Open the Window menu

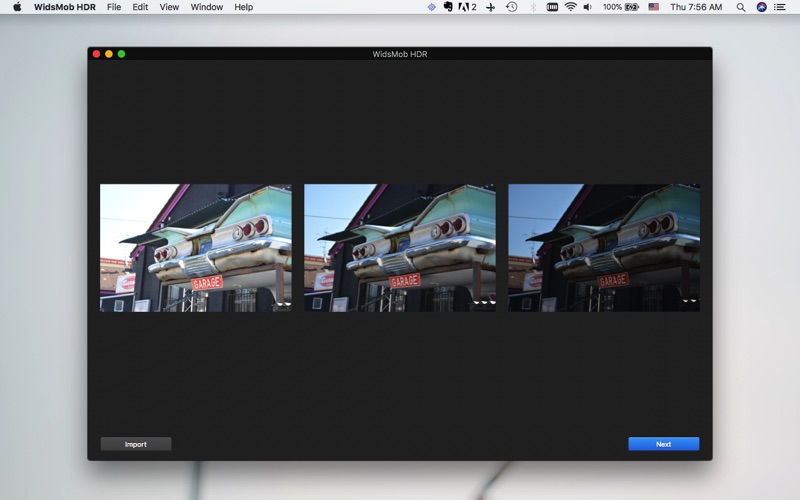[x=206, y=7]
